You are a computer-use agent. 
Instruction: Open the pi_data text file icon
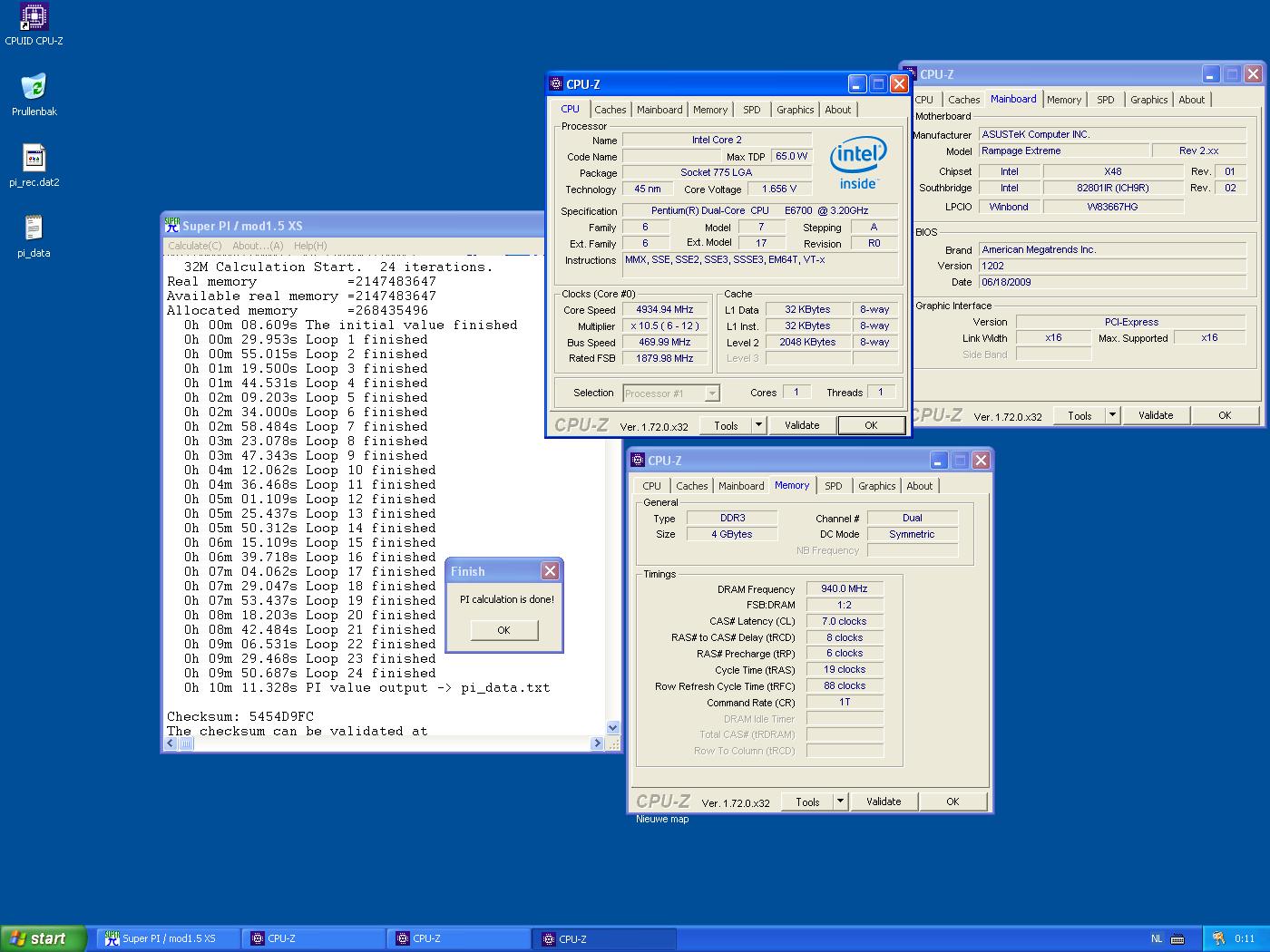coord(34,237)
